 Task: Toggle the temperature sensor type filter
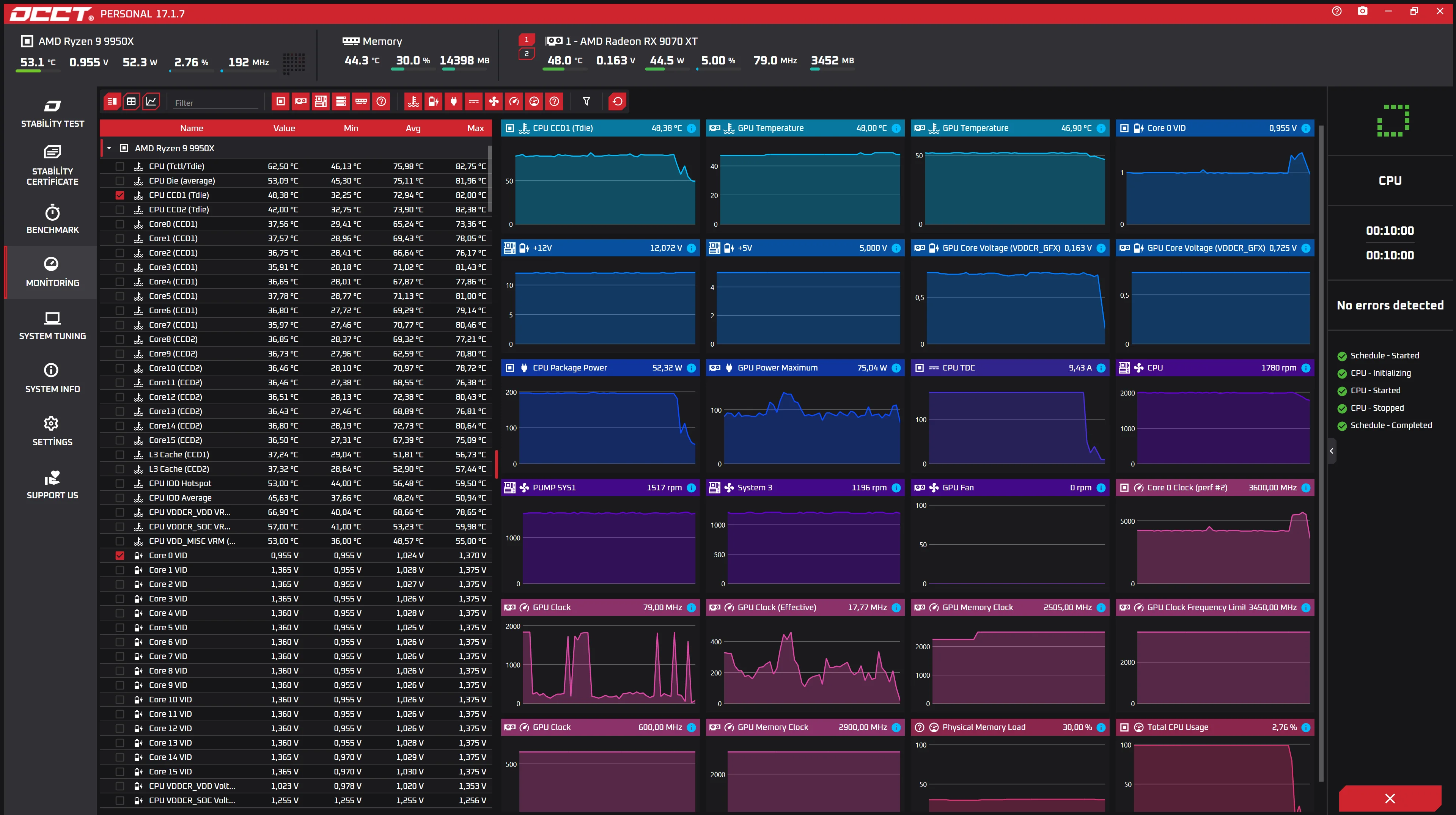pyautogui.click(x=413, y=102)
